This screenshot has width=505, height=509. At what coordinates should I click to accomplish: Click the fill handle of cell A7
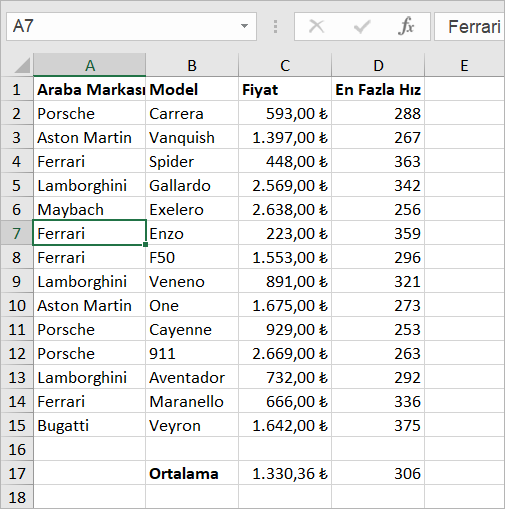(145, 244)
